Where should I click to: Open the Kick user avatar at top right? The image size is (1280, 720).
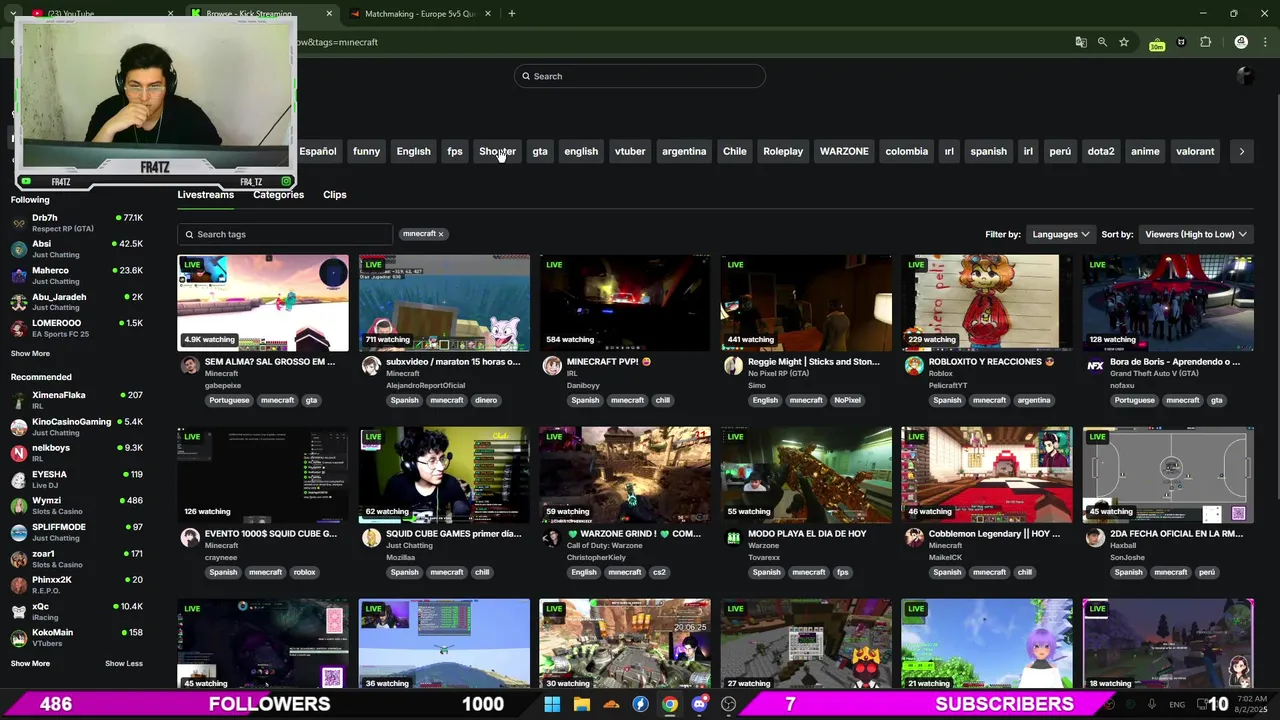tap(1245, 76)
